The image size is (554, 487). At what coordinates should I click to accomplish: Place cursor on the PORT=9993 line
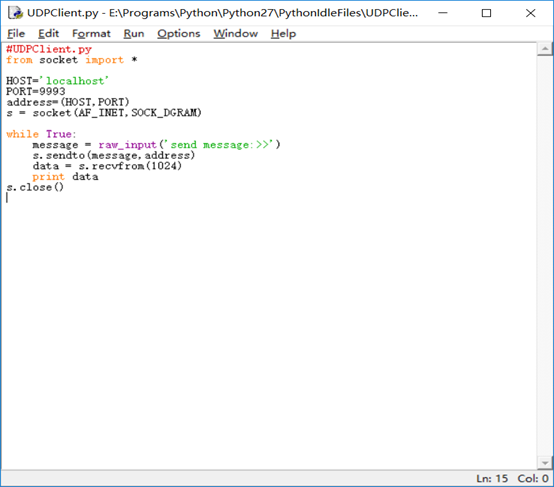click(36, 91)
